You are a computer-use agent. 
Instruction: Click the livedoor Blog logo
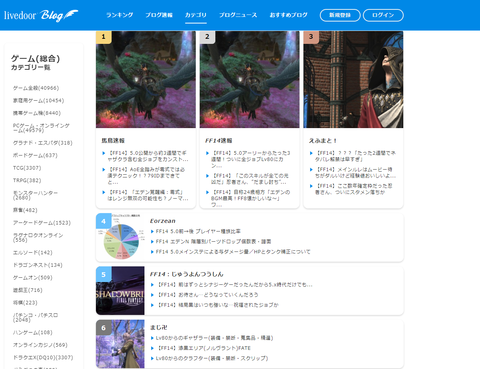point(41,15)
